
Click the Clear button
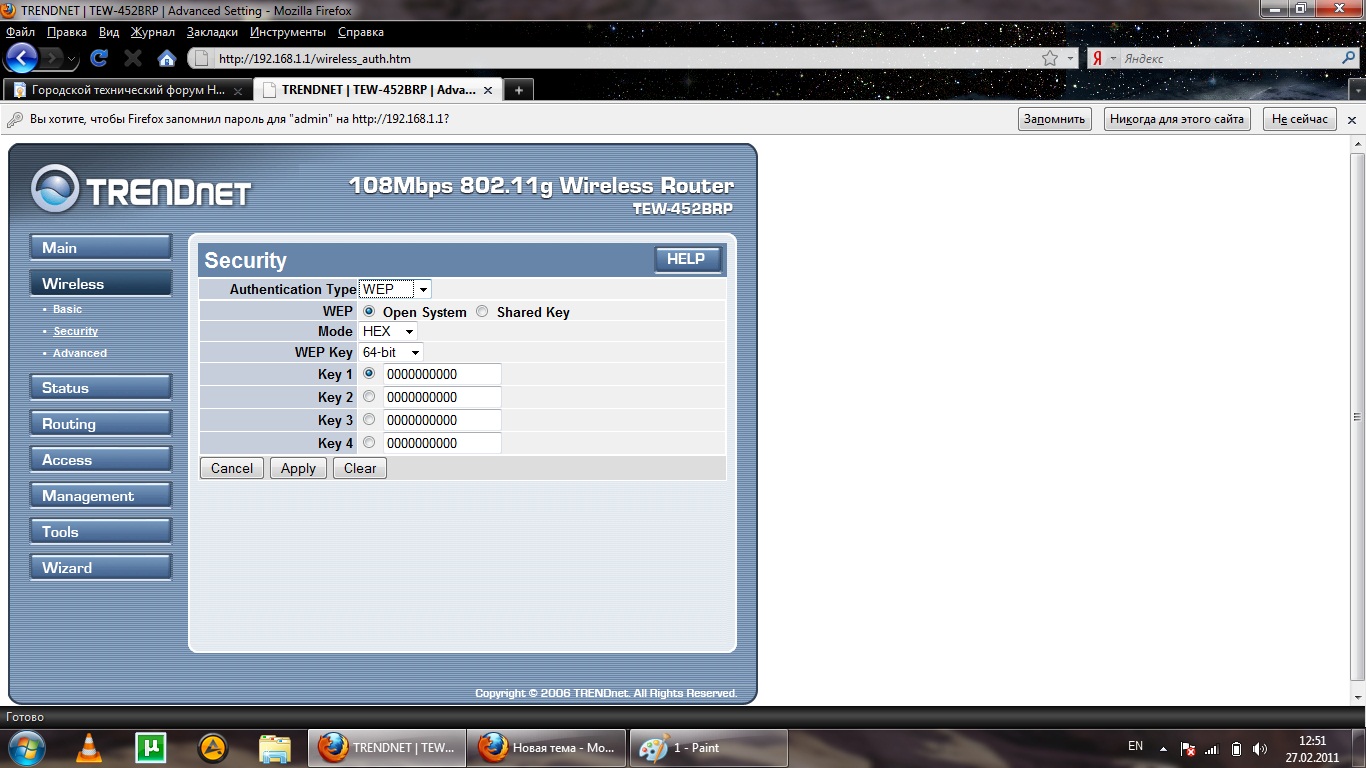(360, 468)
